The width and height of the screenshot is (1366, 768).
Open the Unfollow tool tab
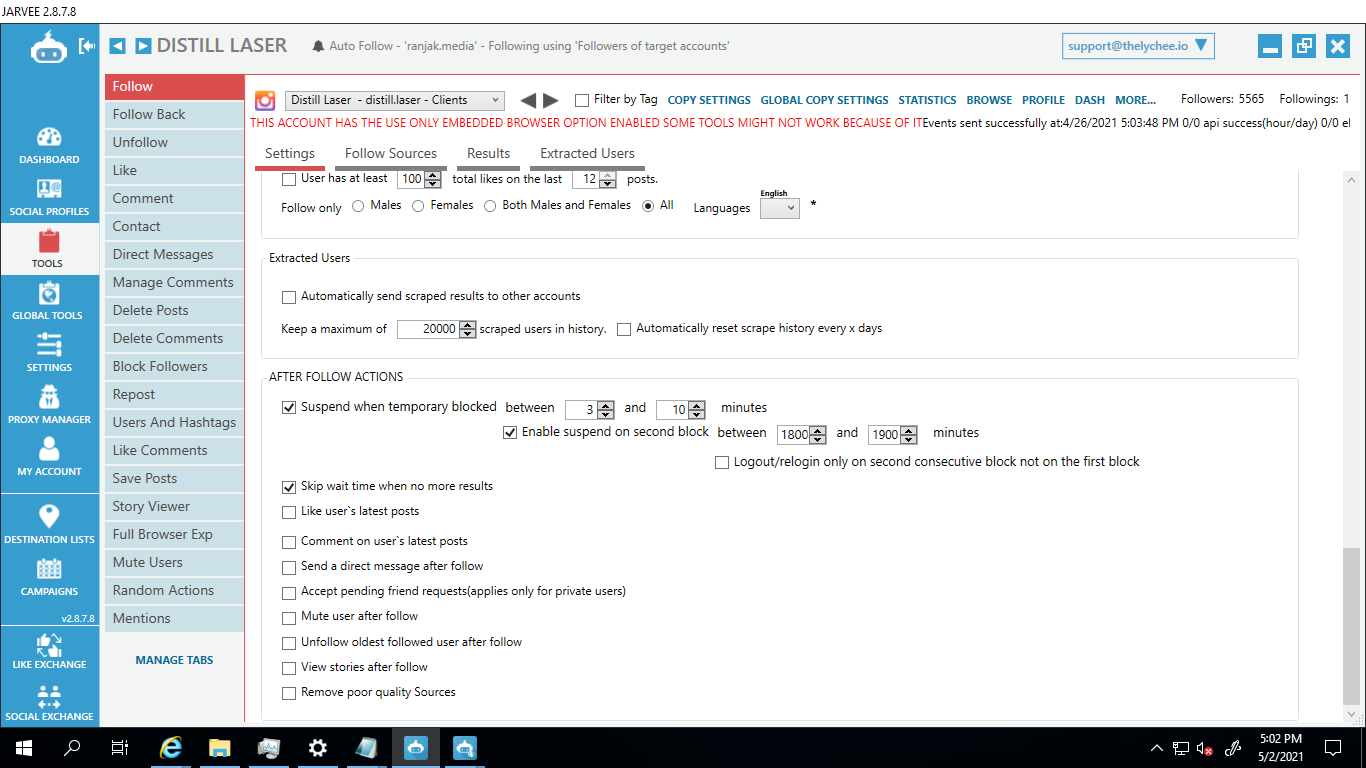(174, 142)
